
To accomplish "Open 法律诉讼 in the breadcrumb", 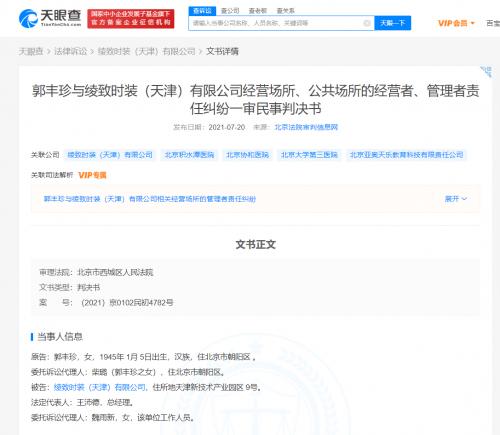I will click(70, 51).
